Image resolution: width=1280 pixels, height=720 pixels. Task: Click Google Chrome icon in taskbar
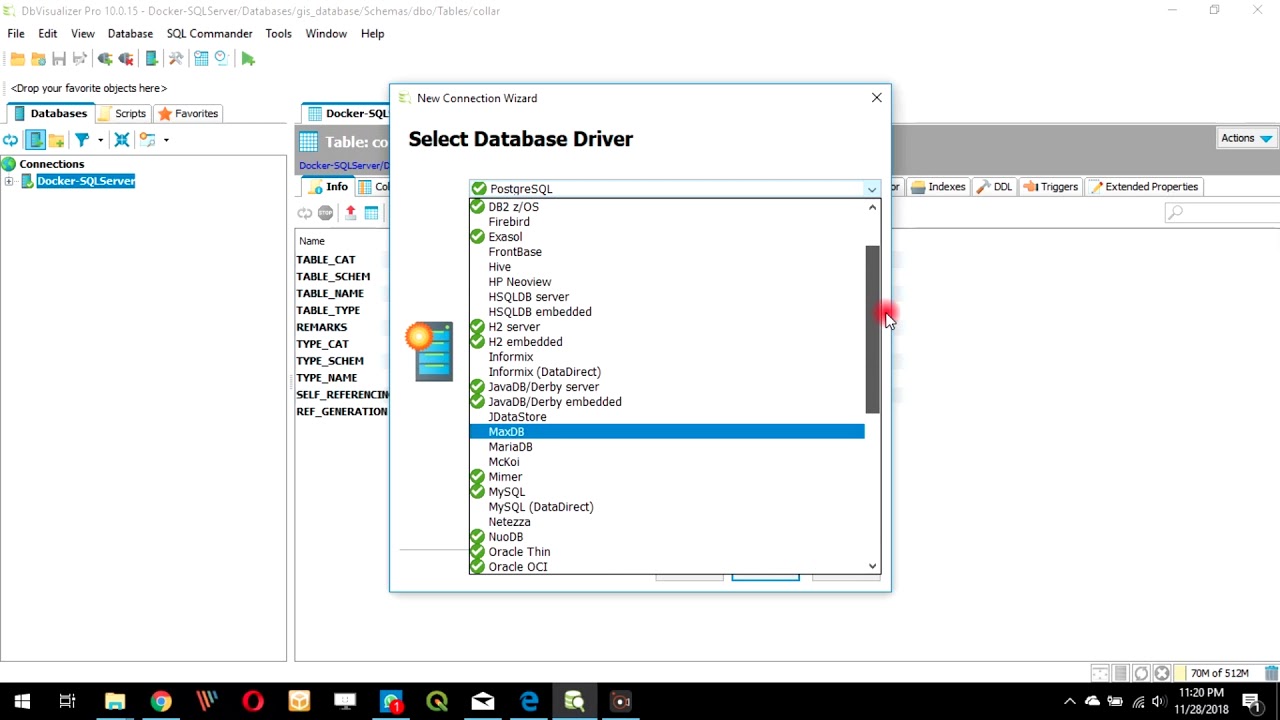pyautogui.click(x=161, y=701)
